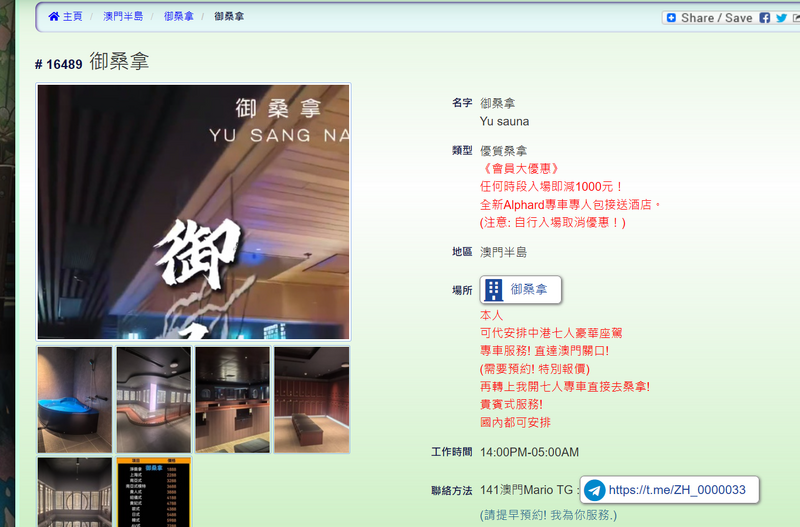Click the 御桑拿 venue button
The image size is (800, 527).
click(x=520, y=290)
